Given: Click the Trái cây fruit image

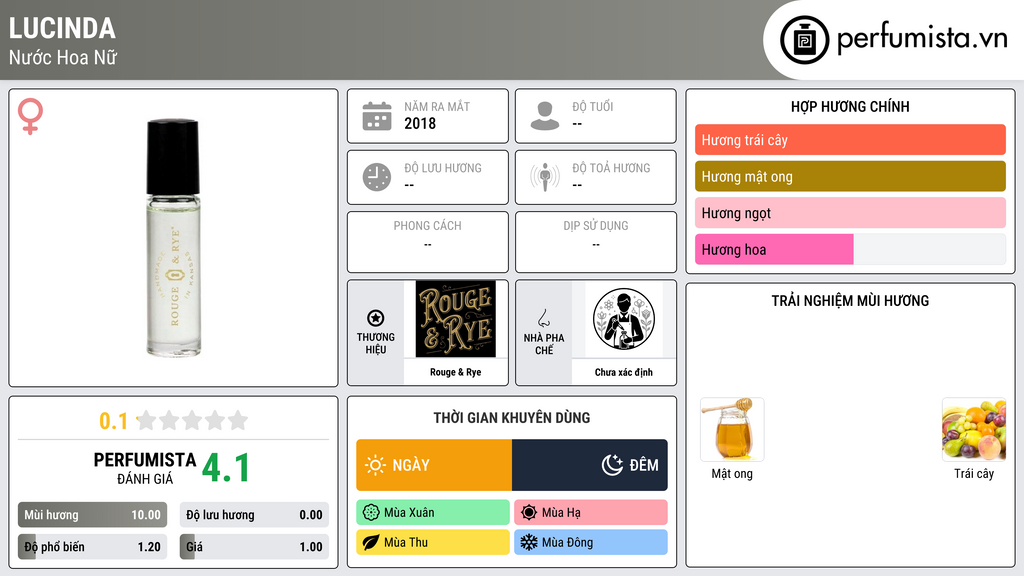Looking at the screenshot, I should 974,430.
